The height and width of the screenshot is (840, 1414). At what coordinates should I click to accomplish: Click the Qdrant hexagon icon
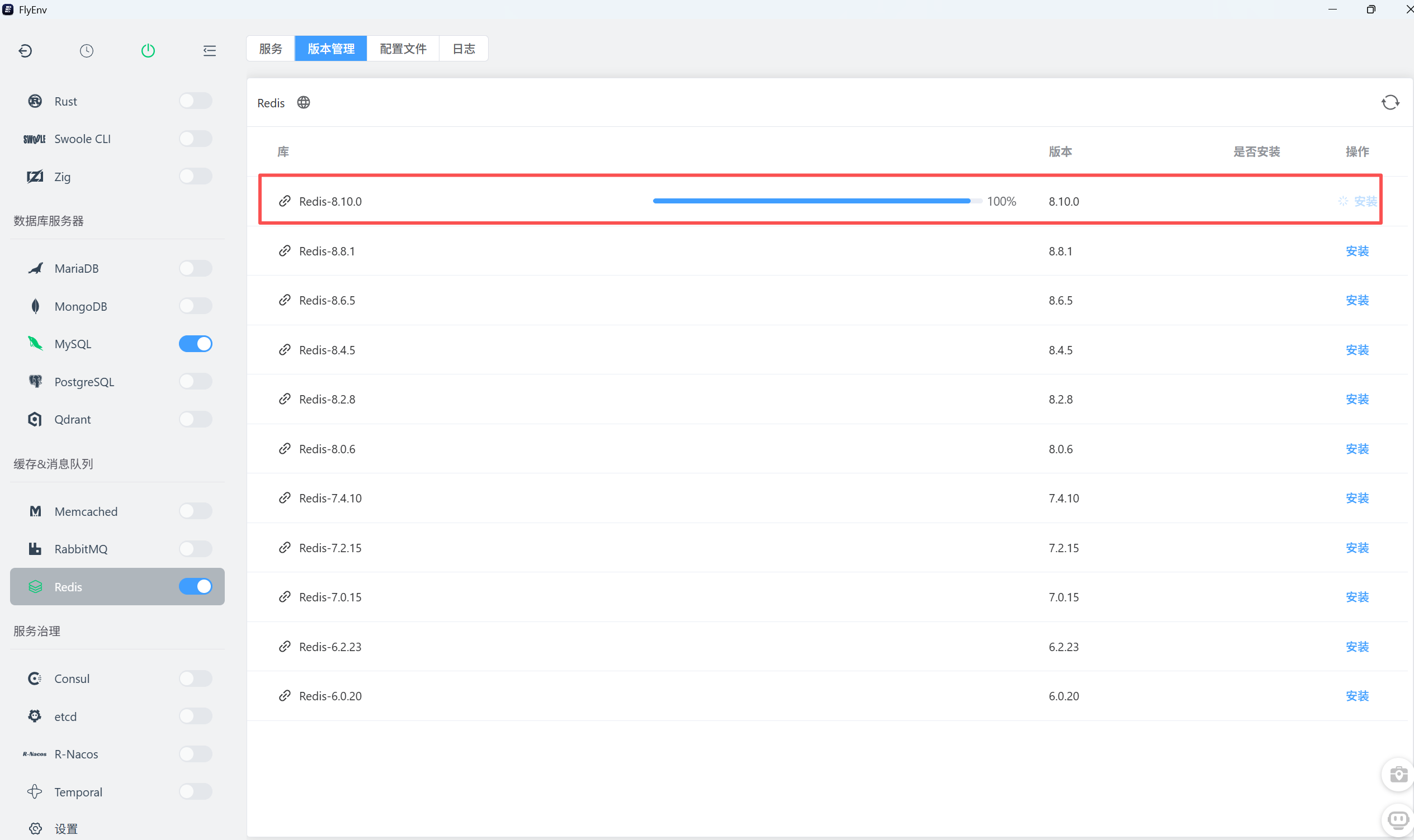click(x=35, y=419)
